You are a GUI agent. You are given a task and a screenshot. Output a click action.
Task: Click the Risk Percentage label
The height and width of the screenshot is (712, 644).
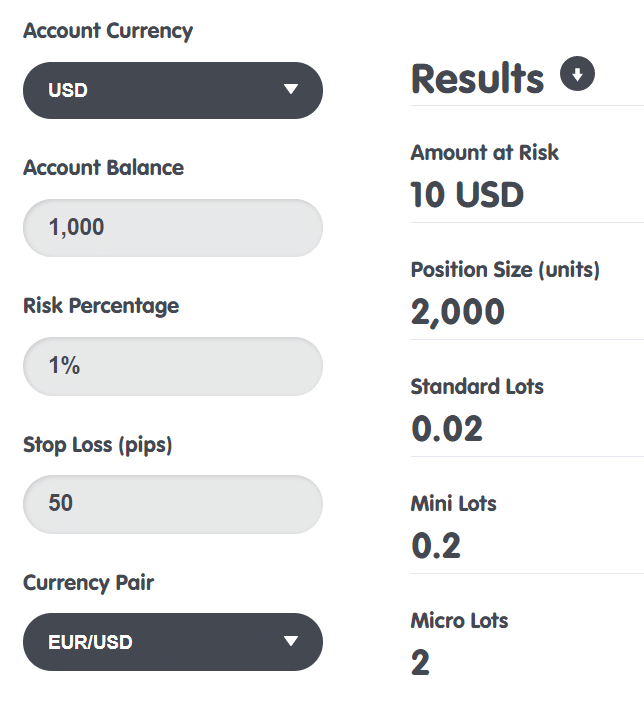tap(101, 306)
